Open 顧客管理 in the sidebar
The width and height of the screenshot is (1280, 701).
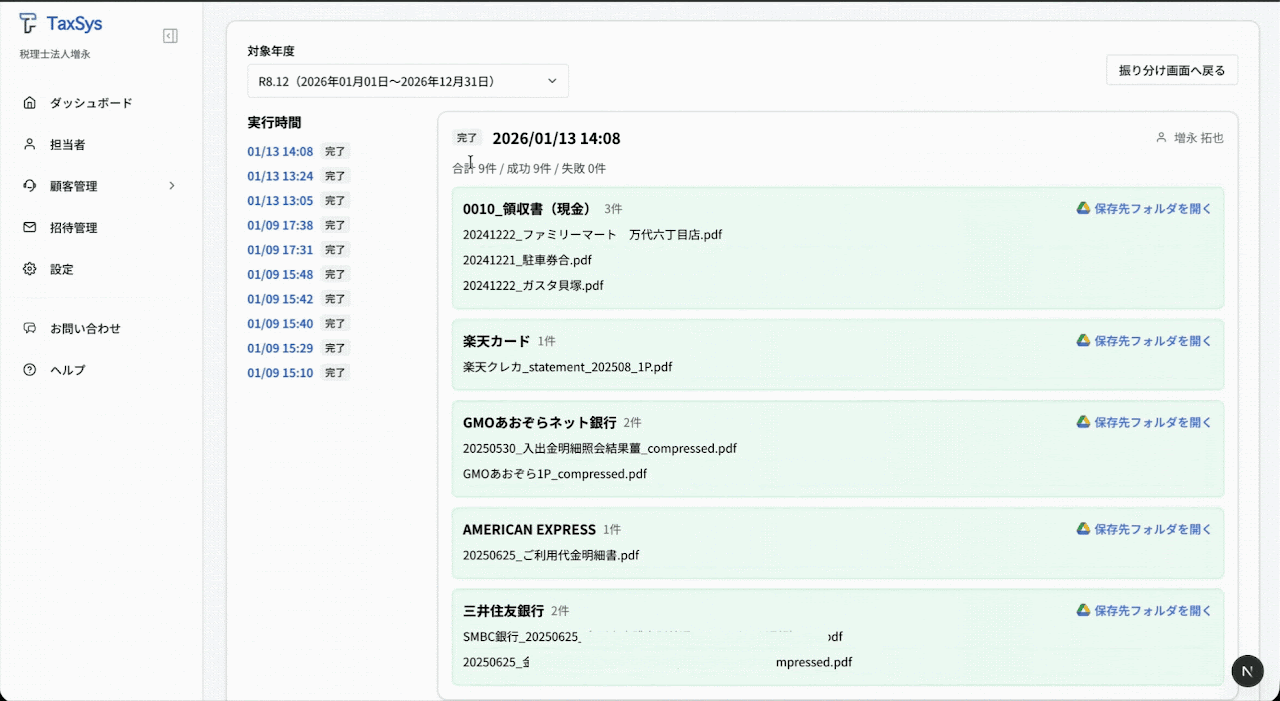click(73, 186)
